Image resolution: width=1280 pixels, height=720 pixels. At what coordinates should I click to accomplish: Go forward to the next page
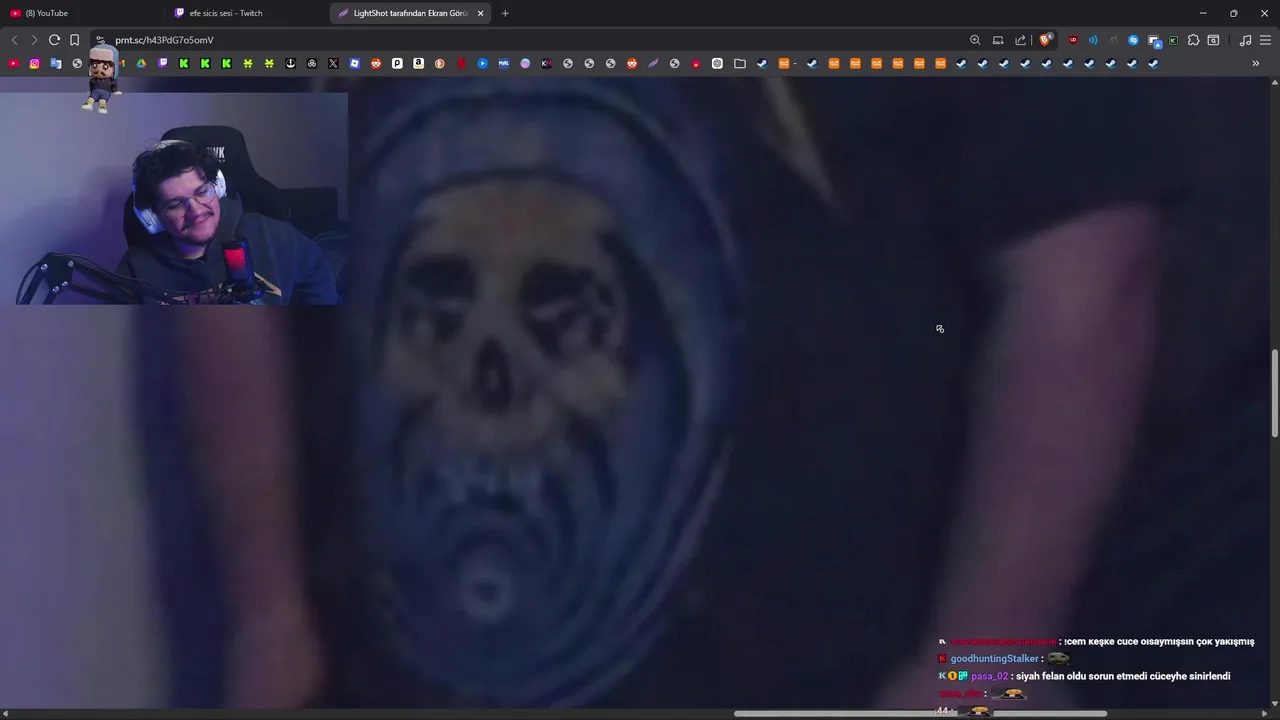34,40
